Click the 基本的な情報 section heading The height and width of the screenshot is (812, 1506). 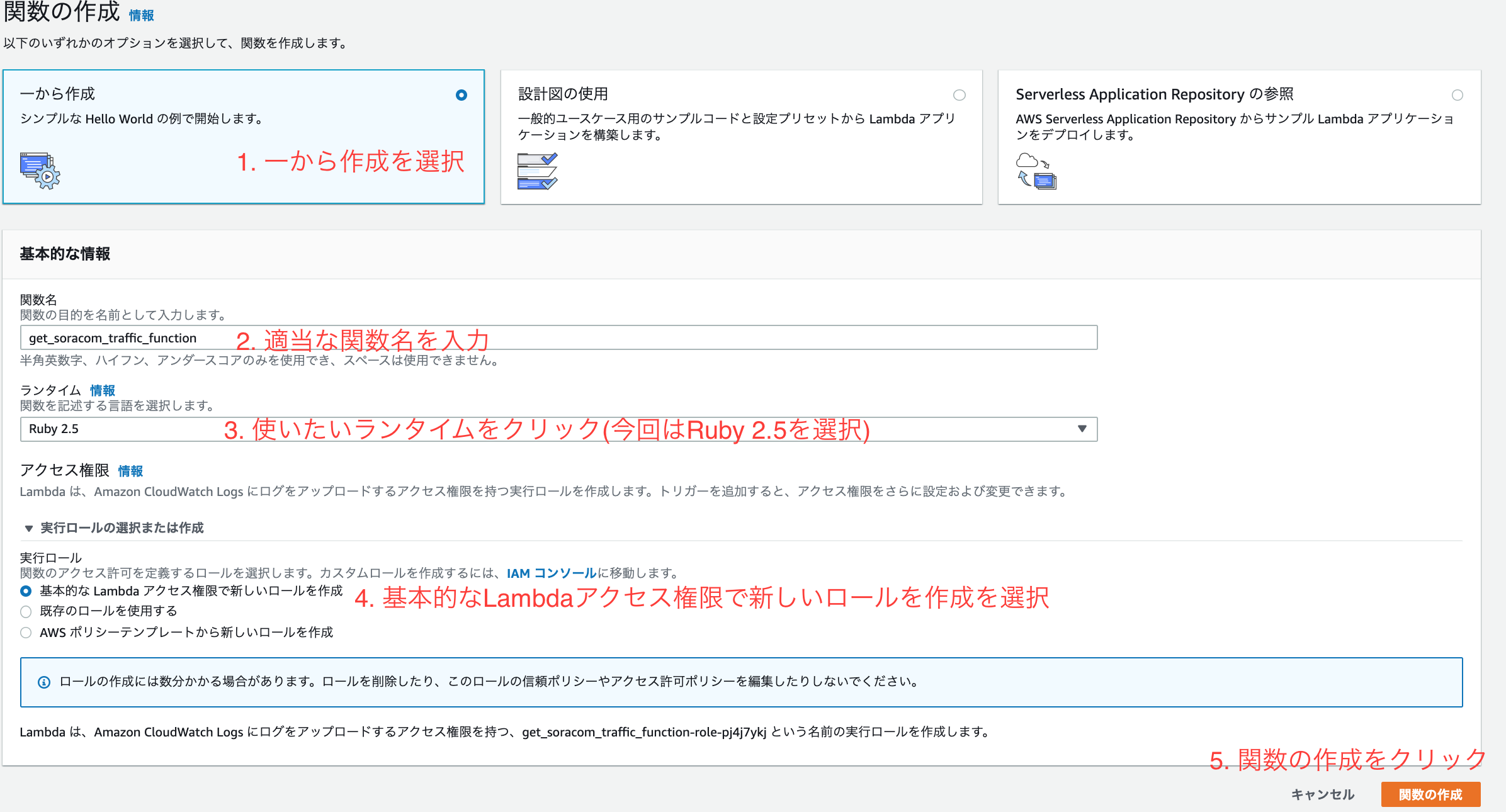pyautogui.click(x=65, y=254)
